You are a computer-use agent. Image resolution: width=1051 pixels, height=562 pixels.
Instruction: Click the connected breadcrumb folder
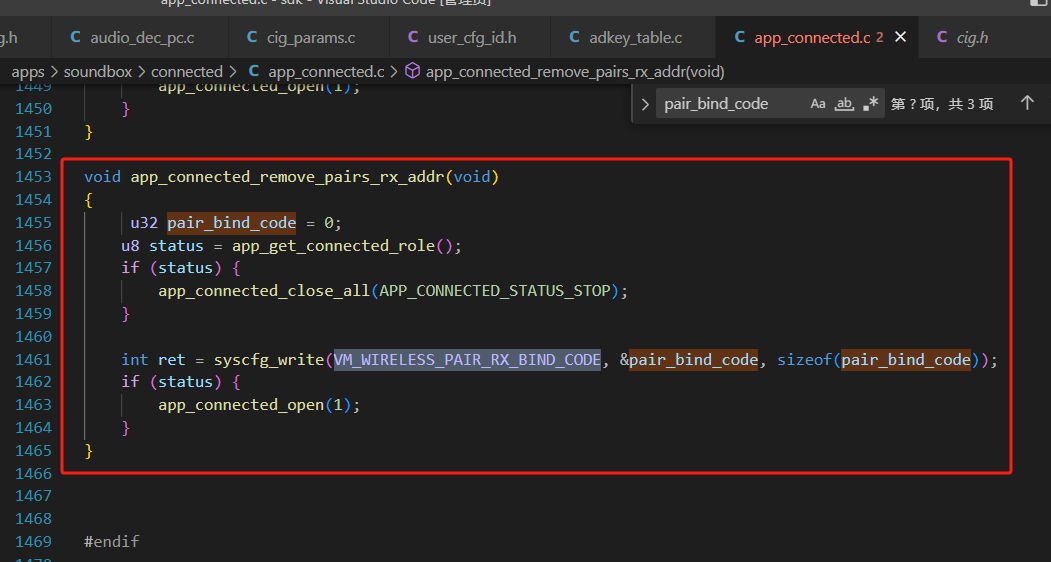186,72
